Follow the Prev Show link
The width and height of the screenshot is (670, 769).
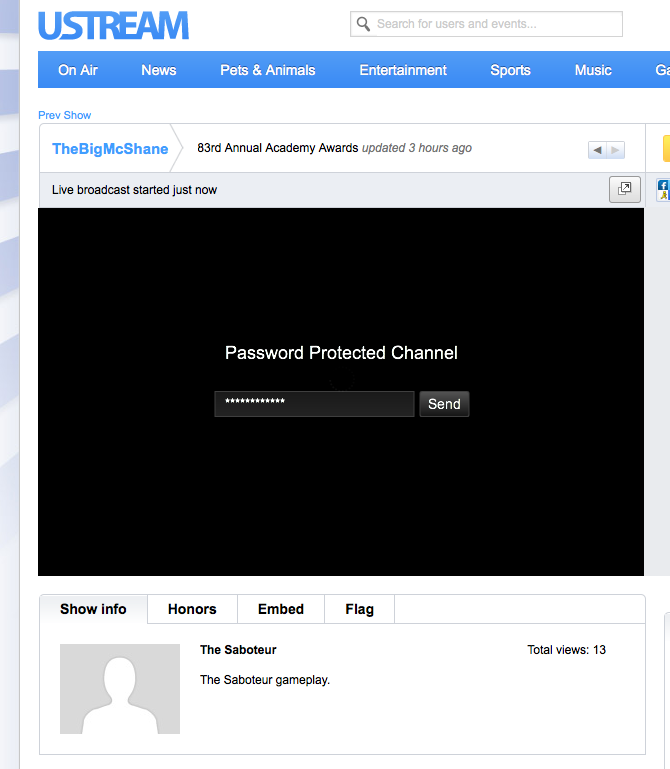pyautogui.click(x=64, y=115)
